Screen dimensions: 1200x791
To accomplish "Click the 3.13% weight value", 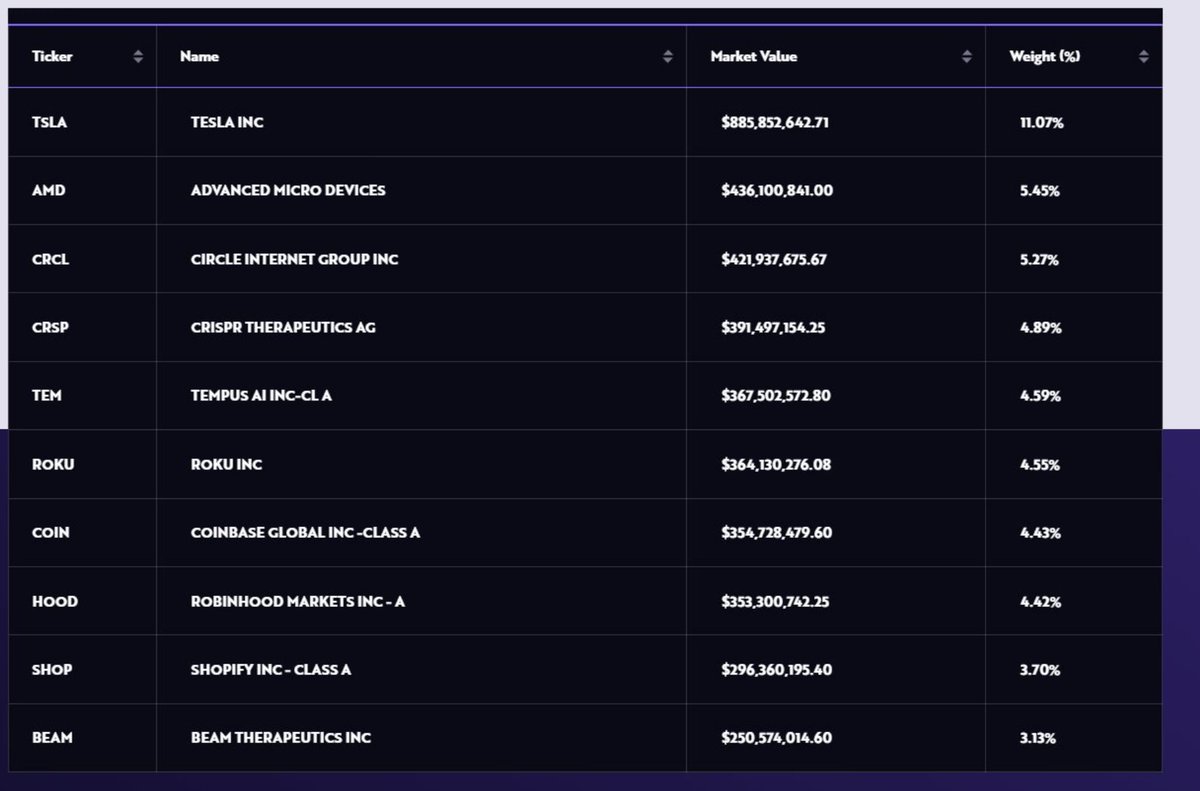I will click(1038, 737).
